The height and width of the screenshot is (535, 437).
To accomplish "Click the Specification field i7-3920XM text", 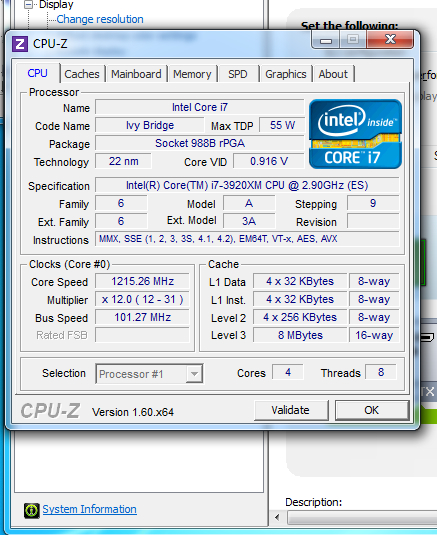I will (247, 185).
